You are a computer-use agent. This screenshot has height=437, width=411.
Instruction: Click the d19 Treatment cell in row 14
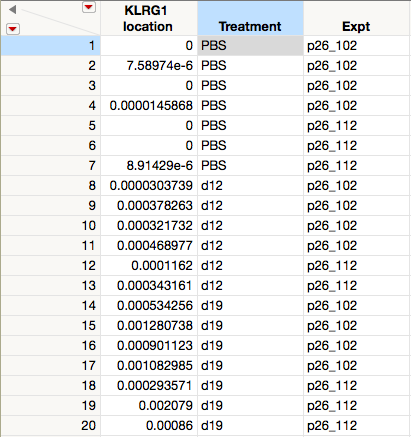click(250, 306)
